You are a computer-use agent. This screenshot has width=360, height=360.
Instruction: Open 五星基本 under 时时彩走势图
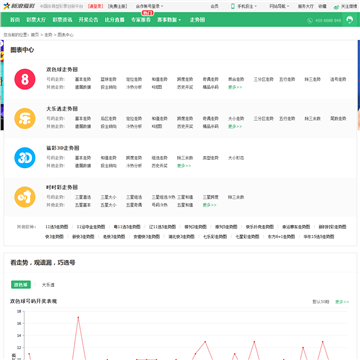[x=83, y=205]
